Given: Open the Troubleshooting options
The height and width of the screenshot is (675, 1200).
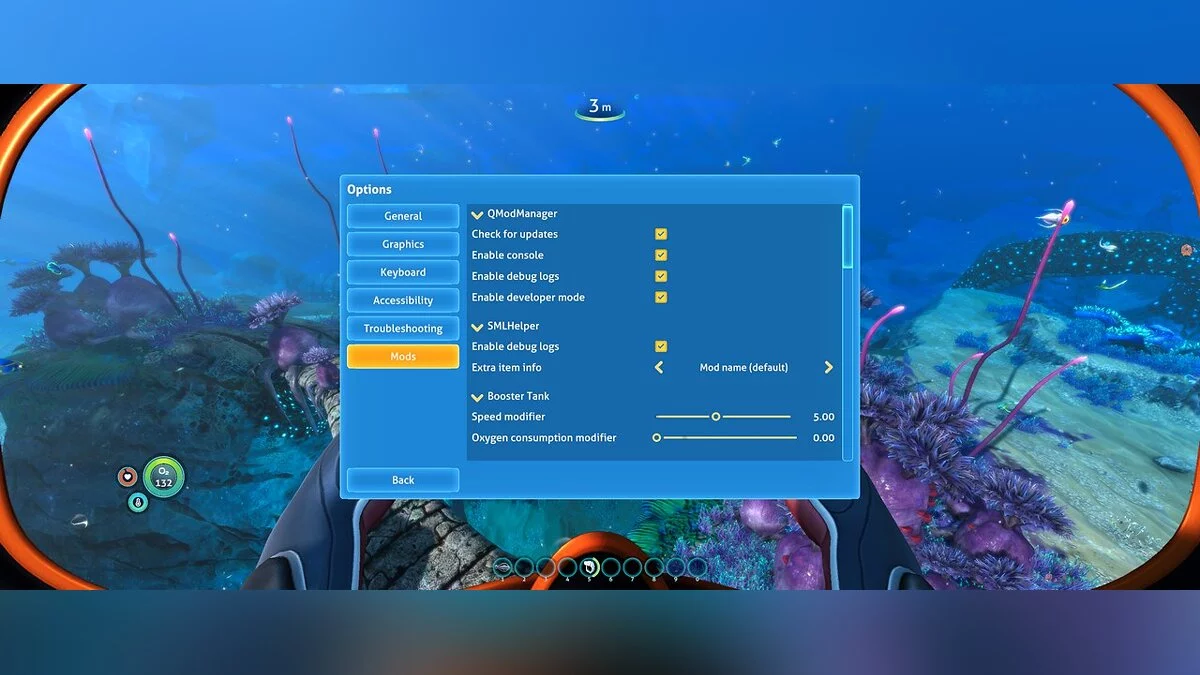Looking at the screenshot, I should [x=402, y=327].
